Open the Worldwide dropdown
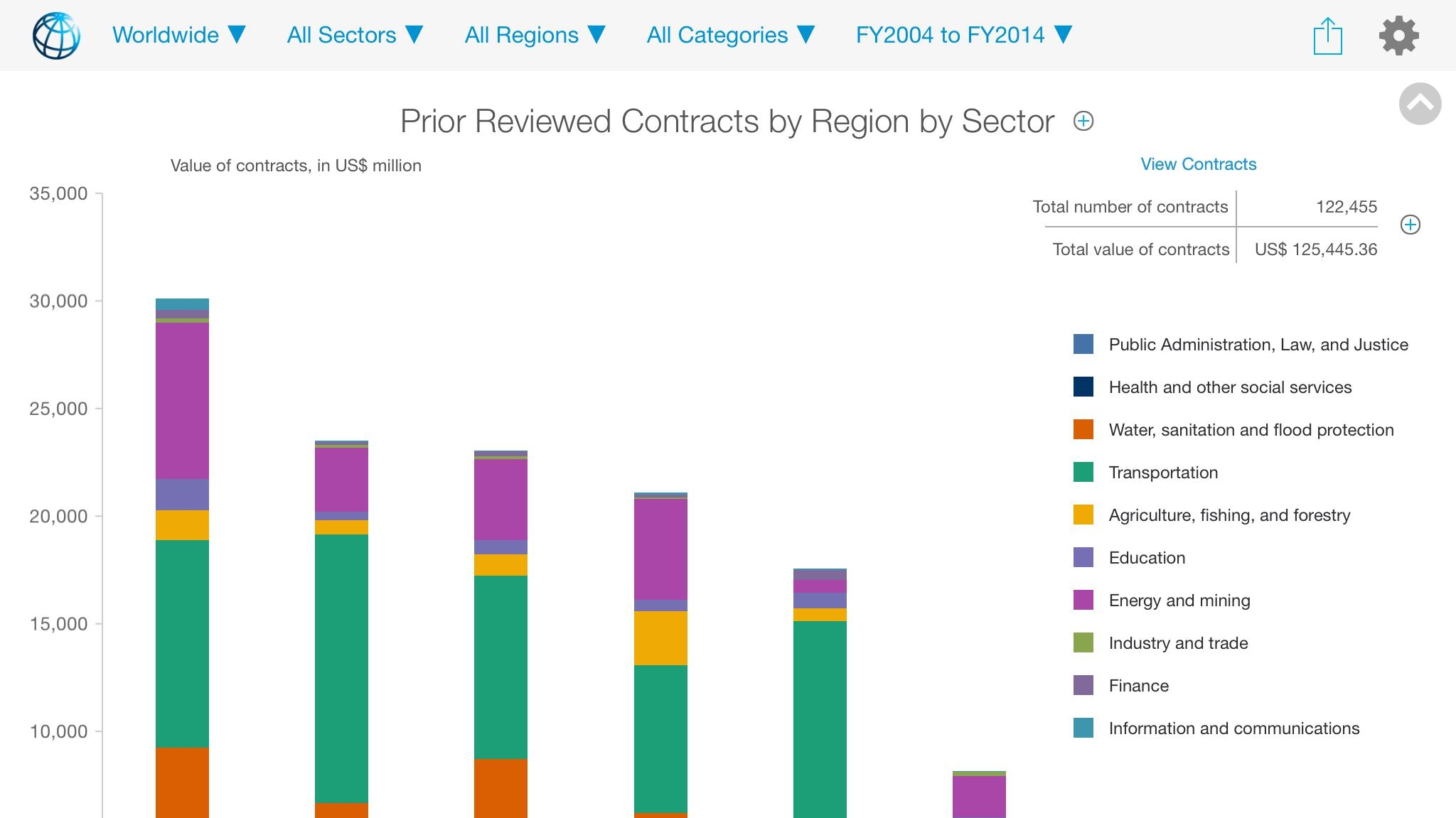The height and width of the screenshot is (818, 1456). point(179,35)
